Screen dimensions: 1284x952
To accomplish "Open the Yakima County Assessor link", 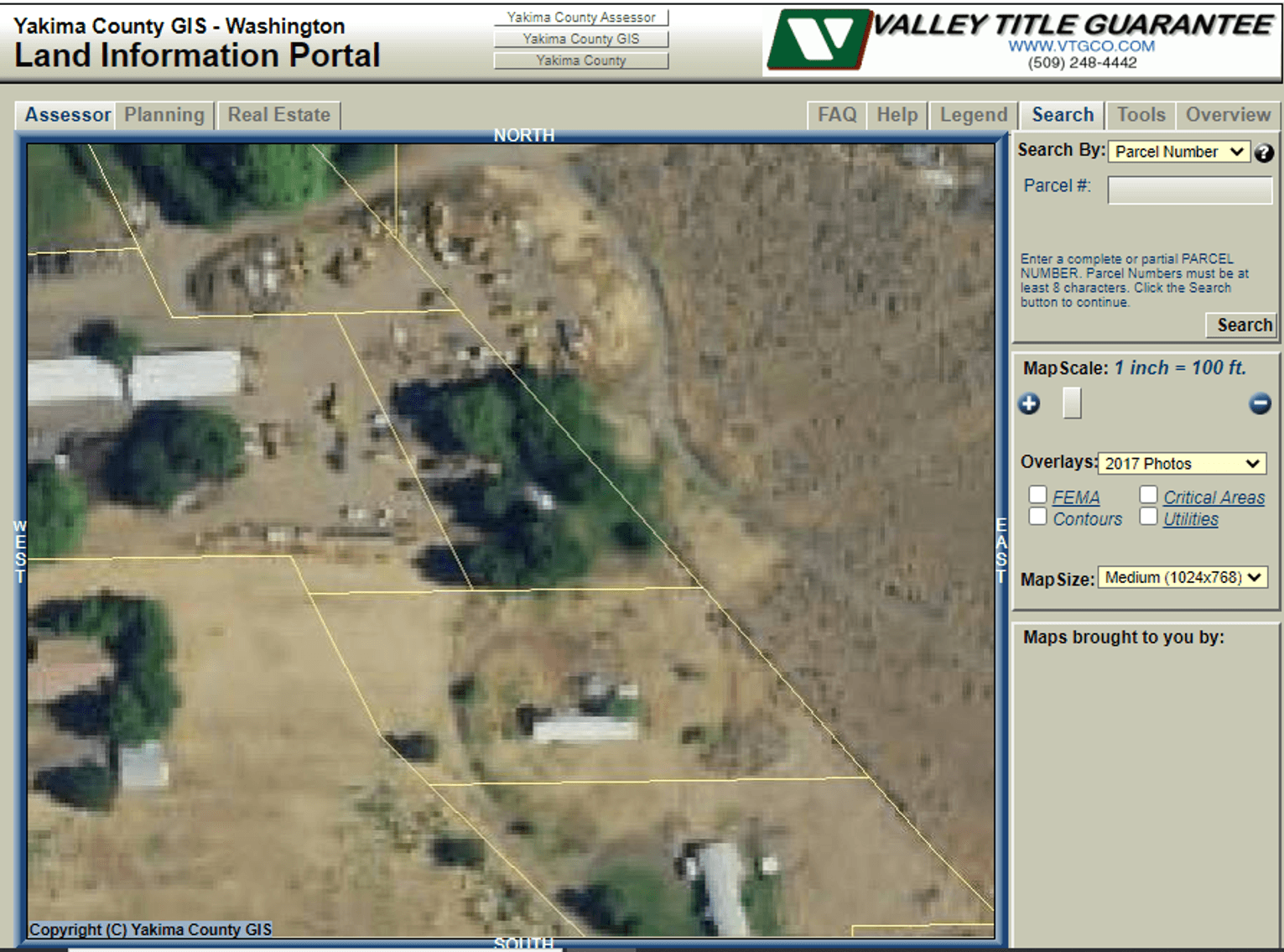I will (580, 17).
